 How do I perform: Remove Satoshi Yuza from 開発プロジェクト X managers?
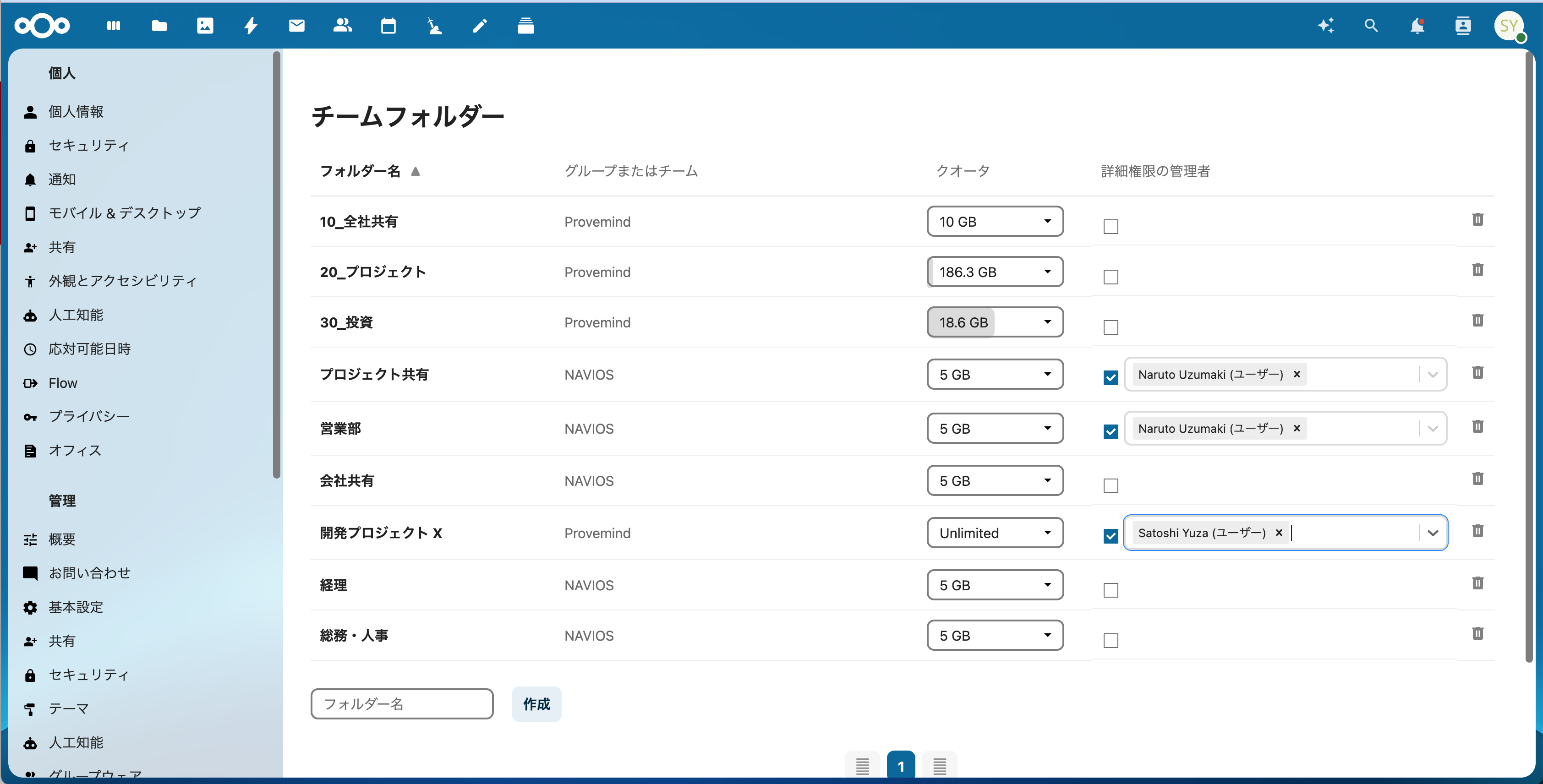(1279, 533)
